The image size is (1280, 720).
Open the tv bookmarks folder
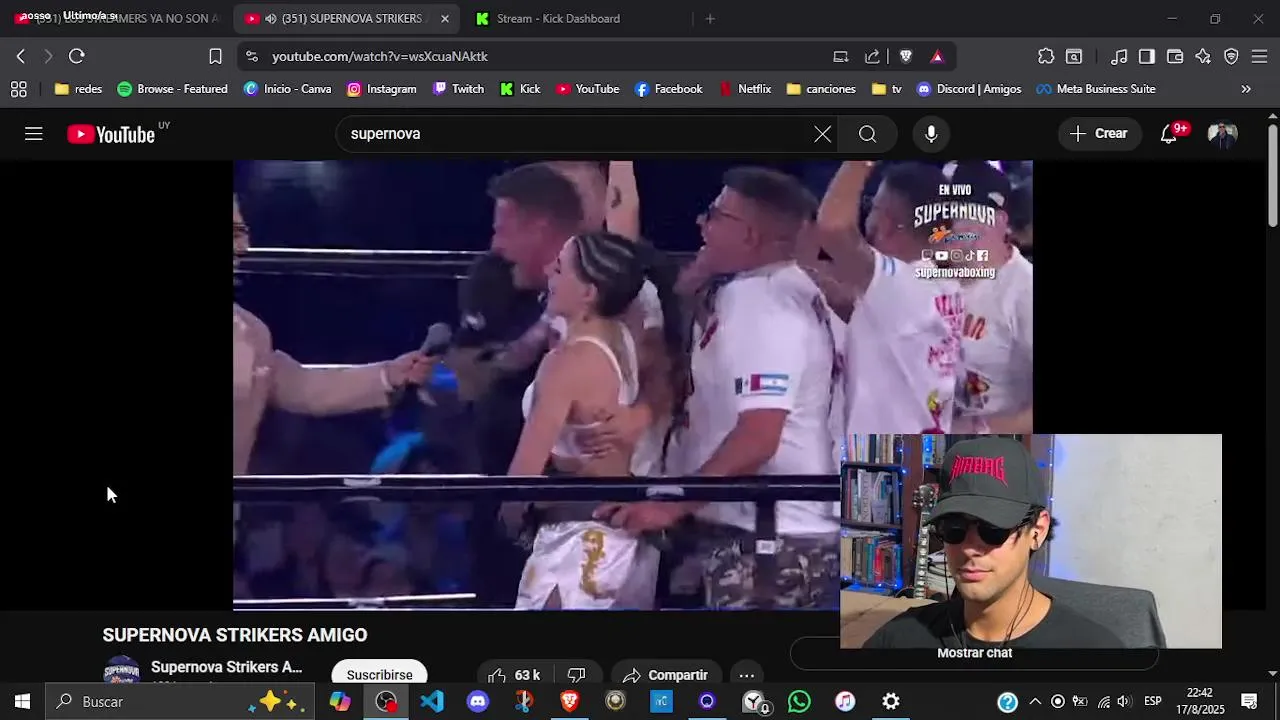coord(887,89)
